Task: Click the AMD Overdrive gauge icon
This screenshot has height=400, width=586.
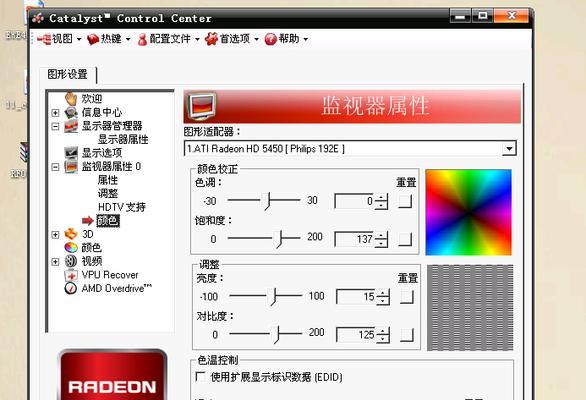Action: (x=71, y=288)
